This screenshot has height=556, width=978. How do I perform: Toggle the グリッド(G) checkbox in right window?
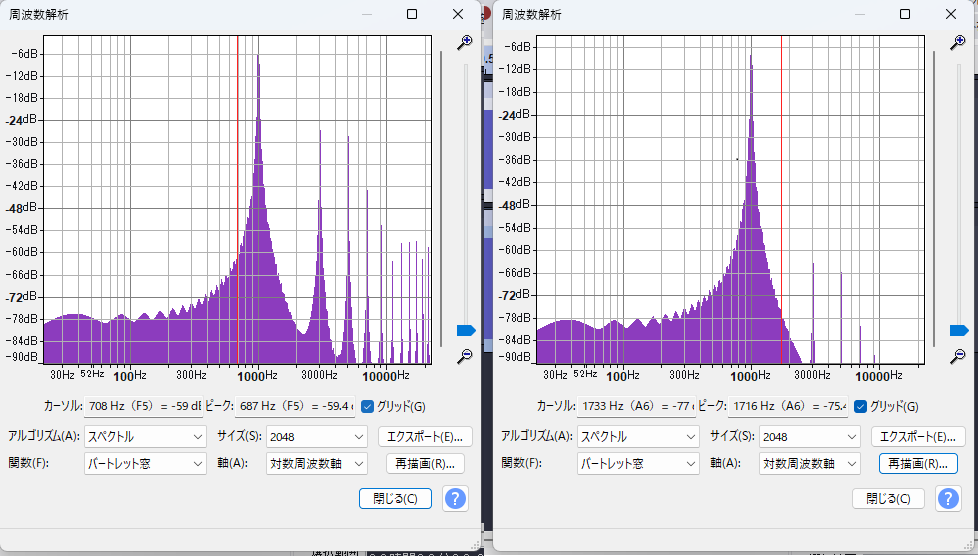(x=860, y=406)
